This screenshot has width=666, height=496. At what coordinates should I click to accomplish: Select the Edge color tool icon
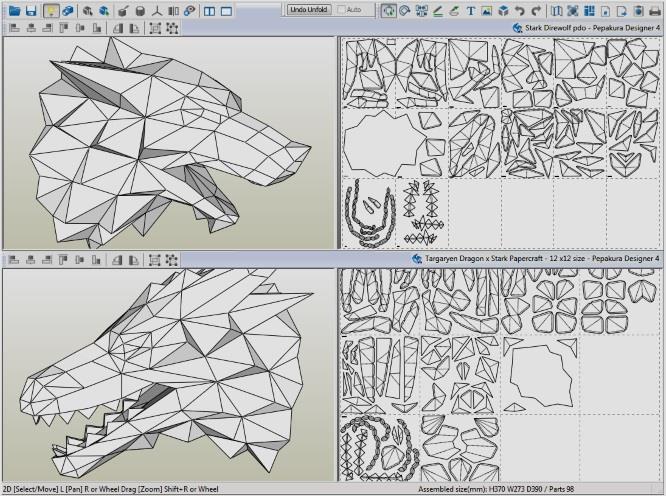[454, 11]
